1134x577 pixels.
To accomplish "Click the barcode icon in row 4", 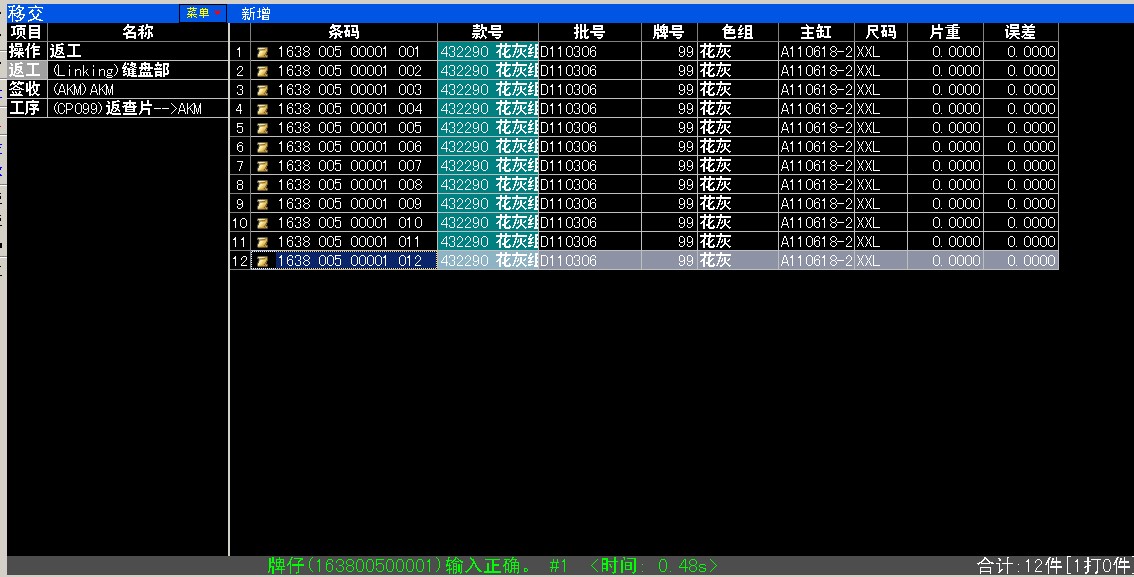I will (x=263, y=109).
